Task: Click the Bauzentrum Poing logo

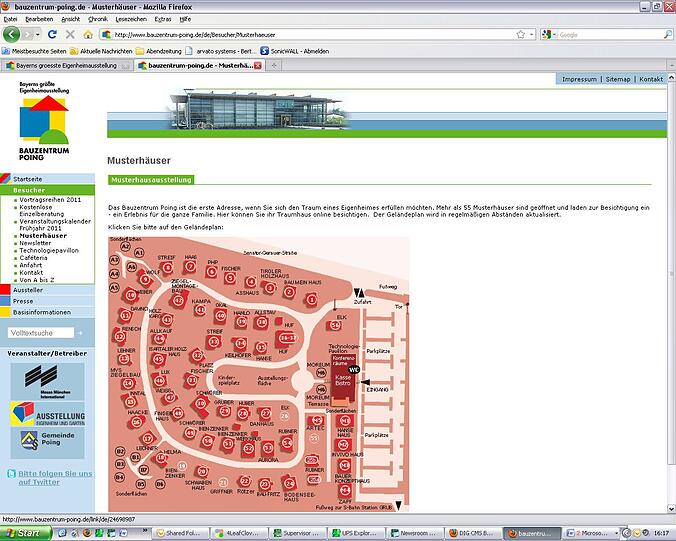Action: [x=44, y=121]
